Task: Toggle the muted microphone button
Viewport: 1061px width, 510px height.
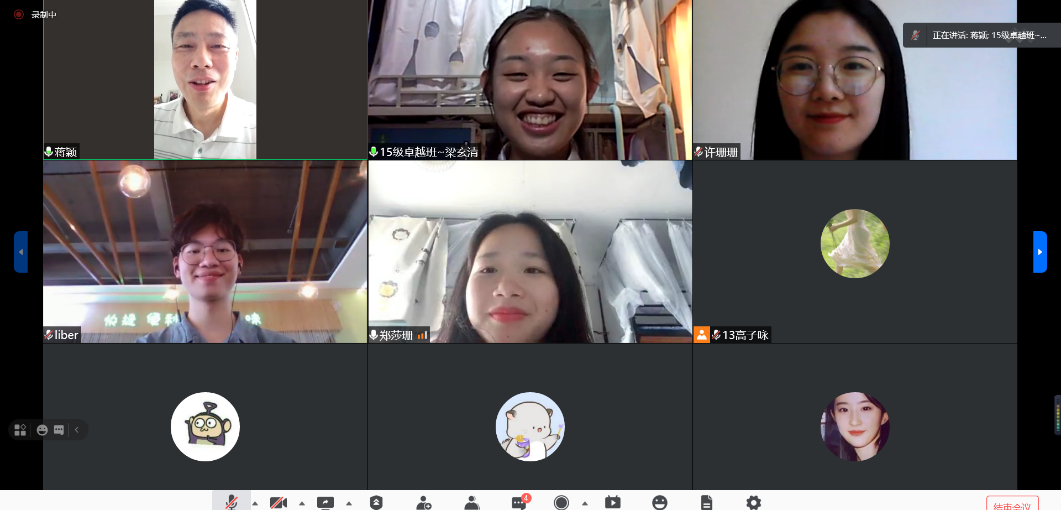Action: tap(231, 502)
